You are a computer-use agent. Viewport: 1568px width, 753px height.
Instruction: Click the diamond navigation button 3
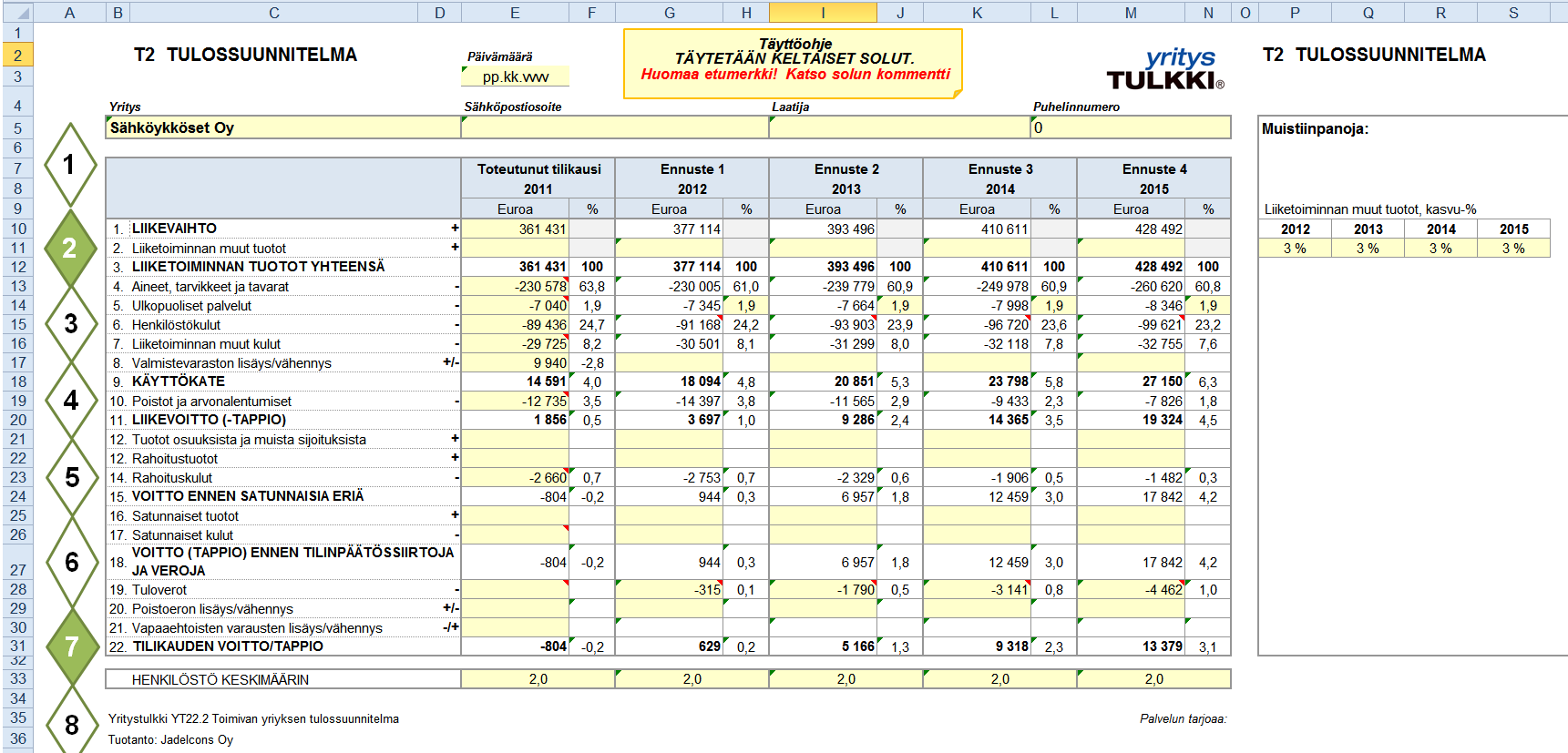[x=70, y=324]
